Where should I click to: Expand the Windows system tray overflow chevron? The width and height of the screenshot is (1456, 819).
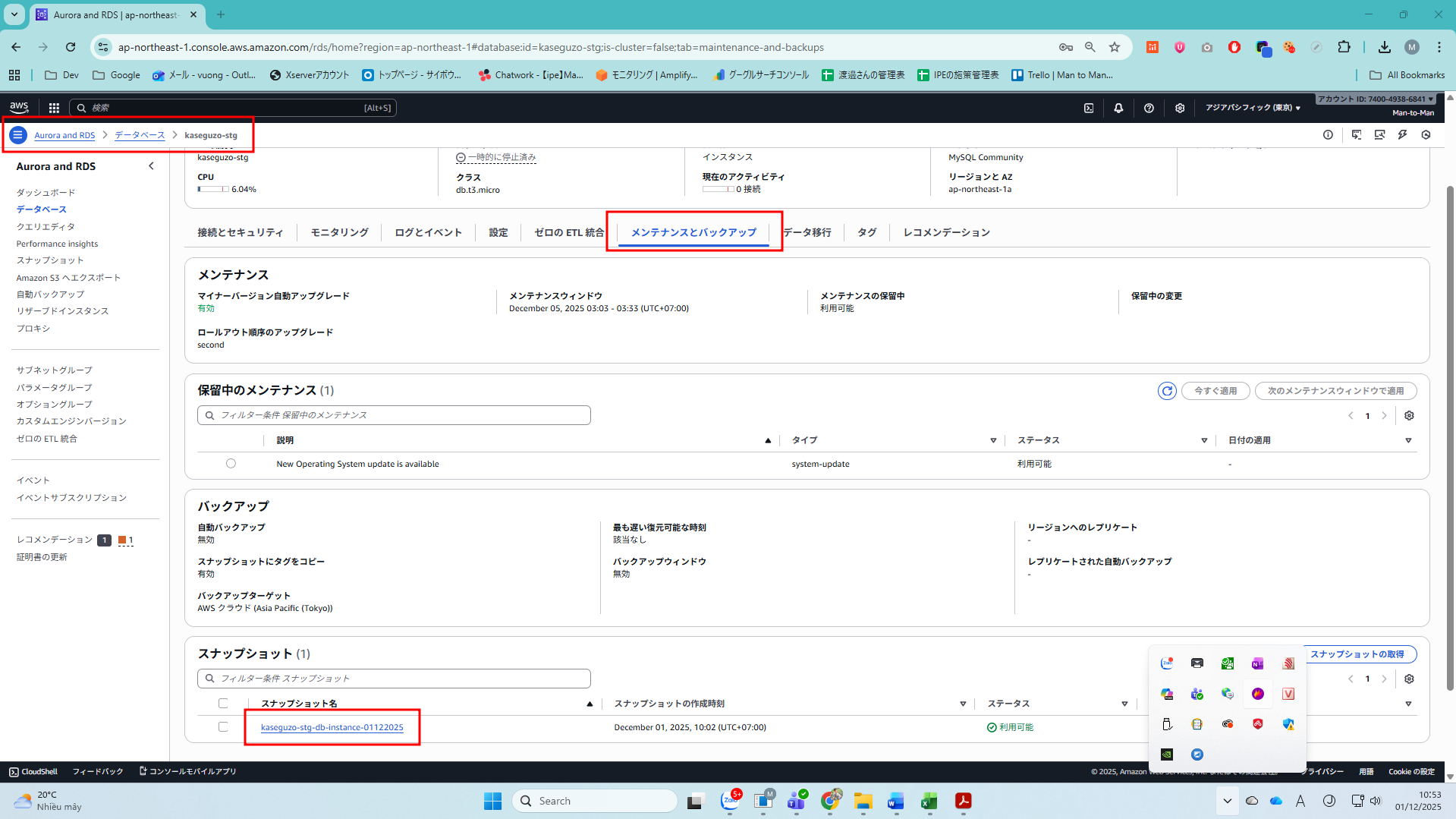[1227, 801]
